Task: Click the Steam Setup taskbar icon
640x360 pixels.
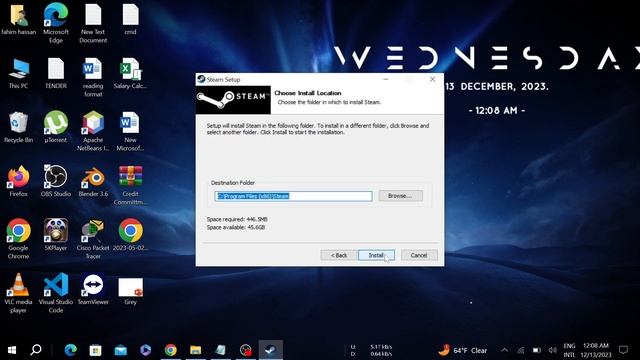Action: coord(270,350)
